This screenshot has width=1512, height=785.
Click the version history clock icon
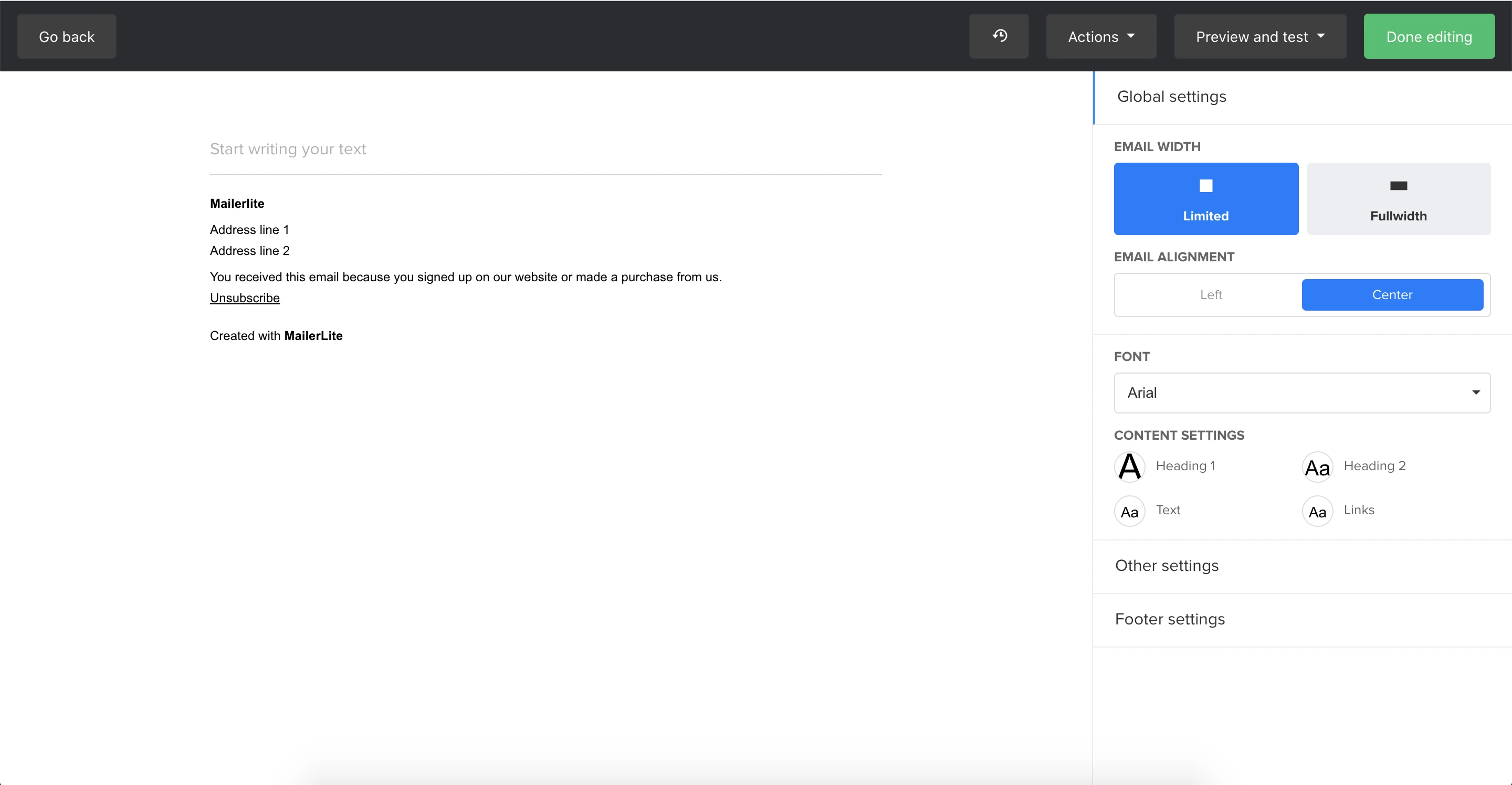999,36
